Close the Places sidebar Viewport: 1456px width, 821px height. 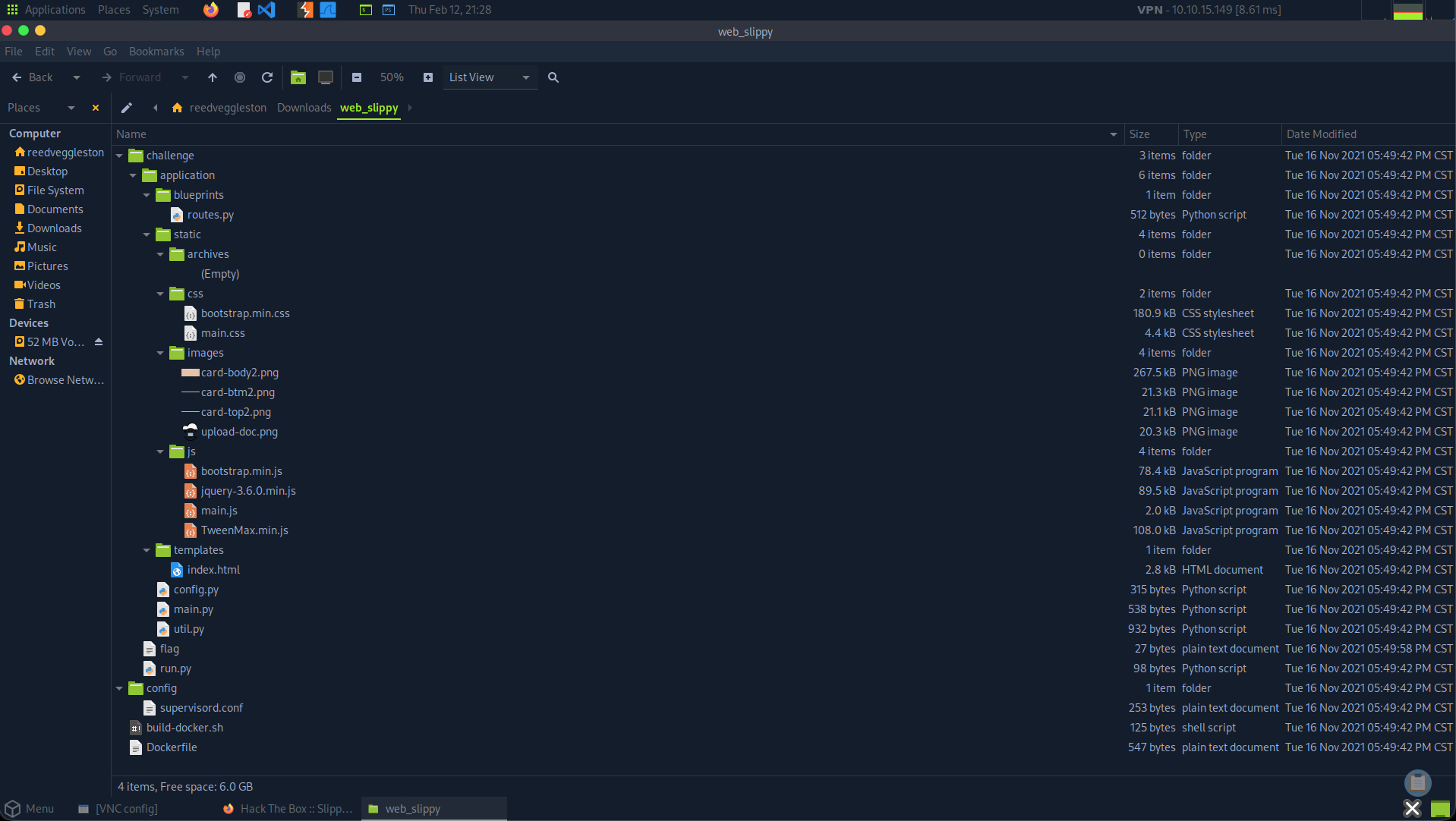pos(96,108)
